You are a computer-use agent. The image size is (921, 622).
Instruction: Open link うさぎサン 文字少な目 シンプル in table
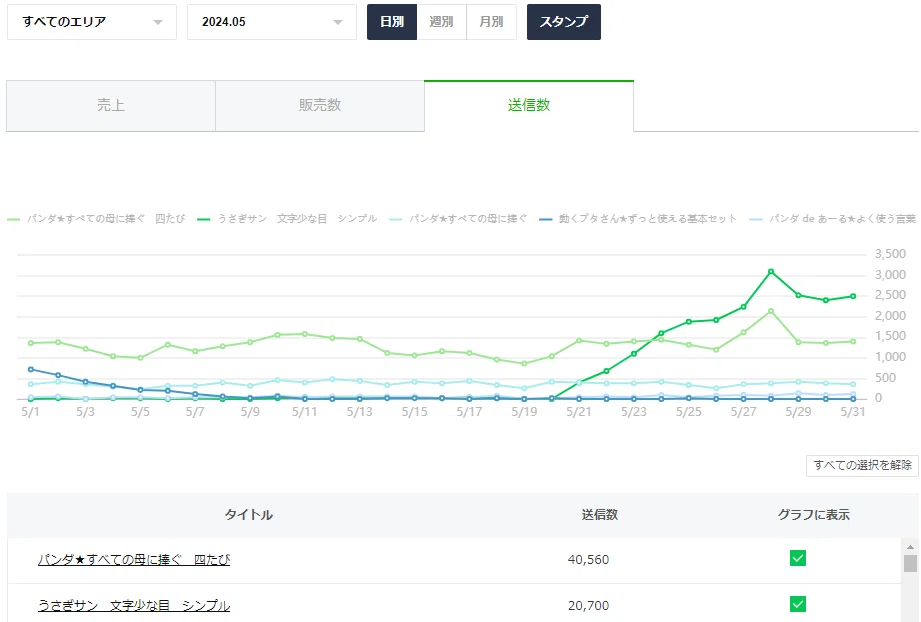click(x=134, y=606)
